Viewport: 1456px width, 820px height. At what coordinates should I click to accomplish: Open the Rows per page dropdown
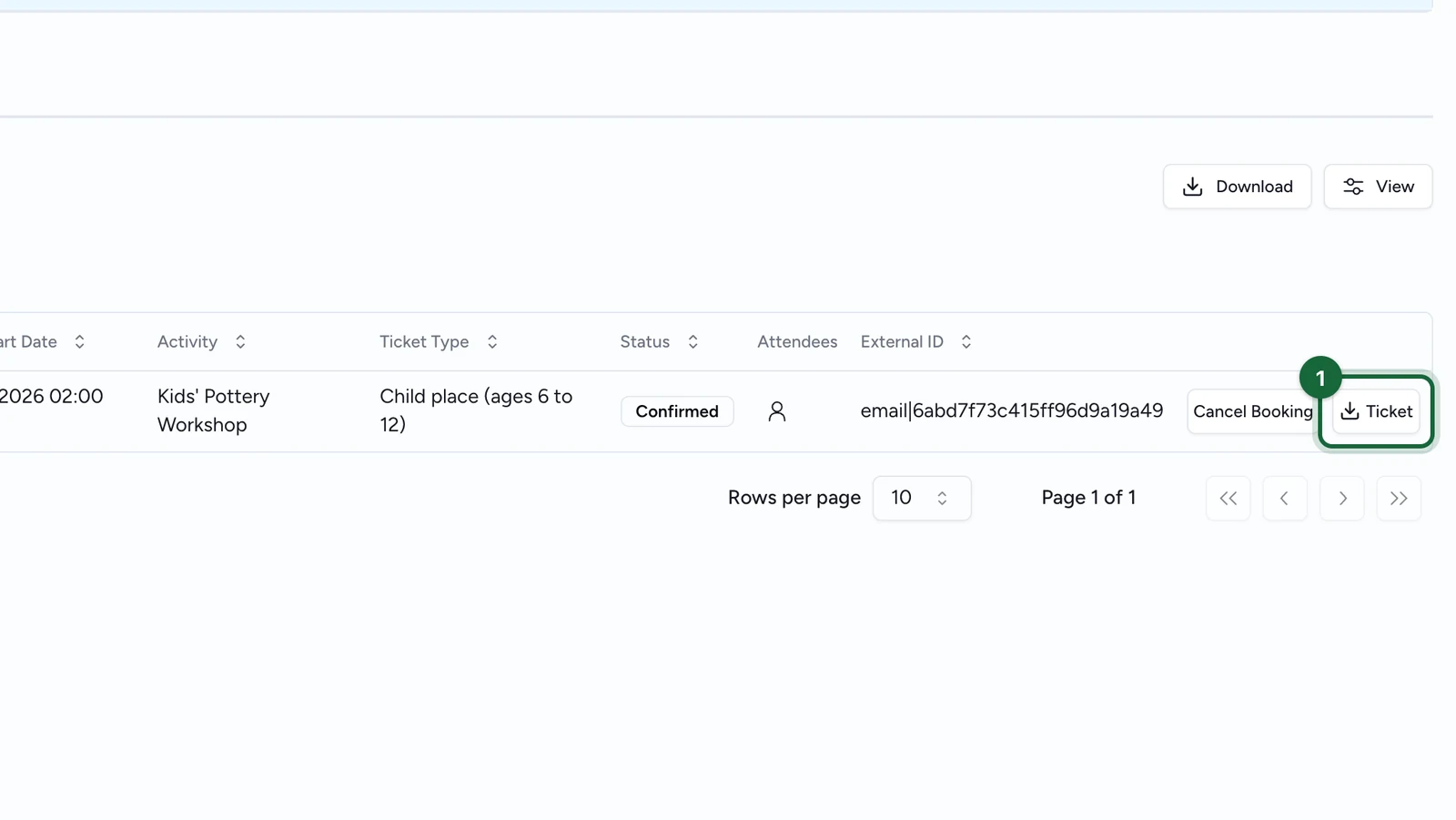(921, 498)
